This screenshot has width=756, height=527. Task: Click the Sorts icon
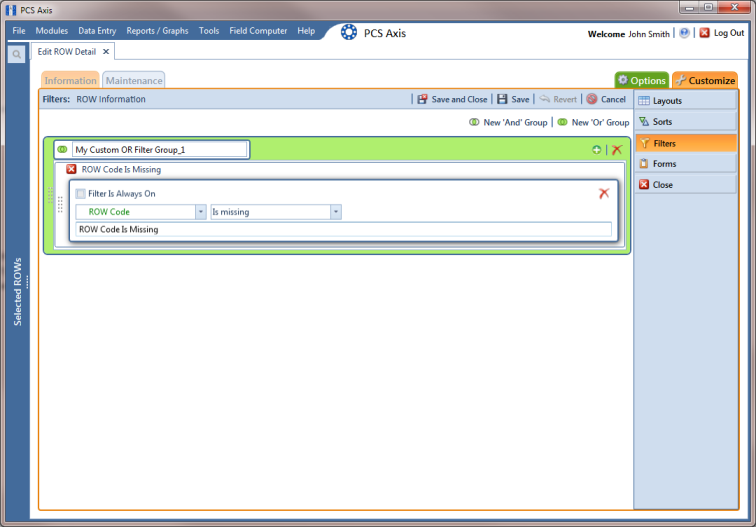click(644, 122)
